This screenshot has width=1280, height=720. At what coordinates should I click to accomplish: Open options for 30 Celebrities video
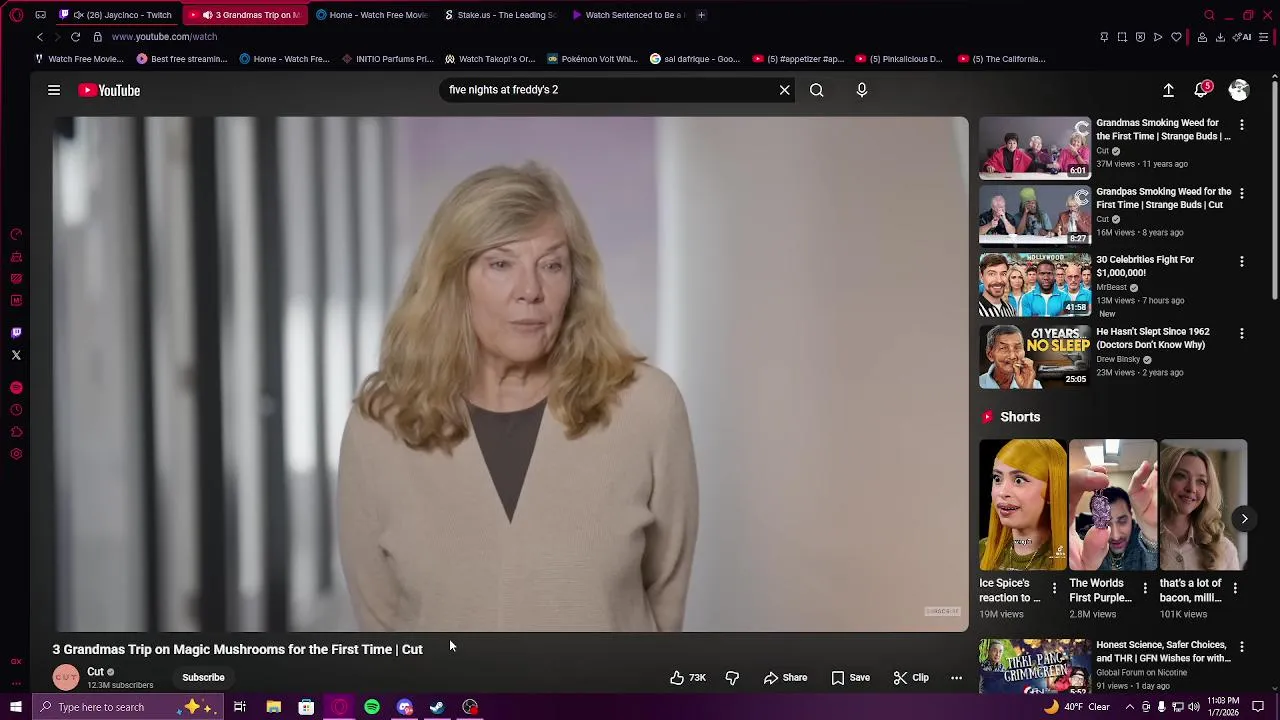pyautogui.click(x=1242, y=262)
